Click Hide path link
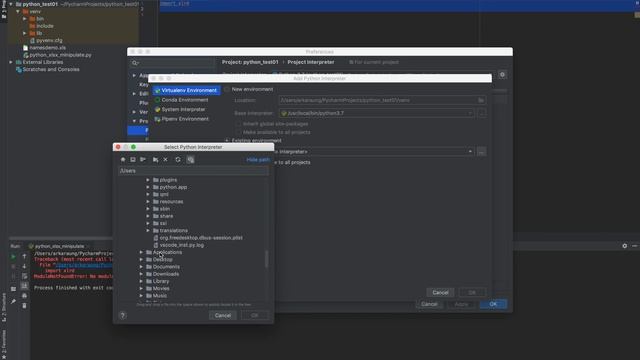Viewport: 640px width, 360px height. [258, 160]
